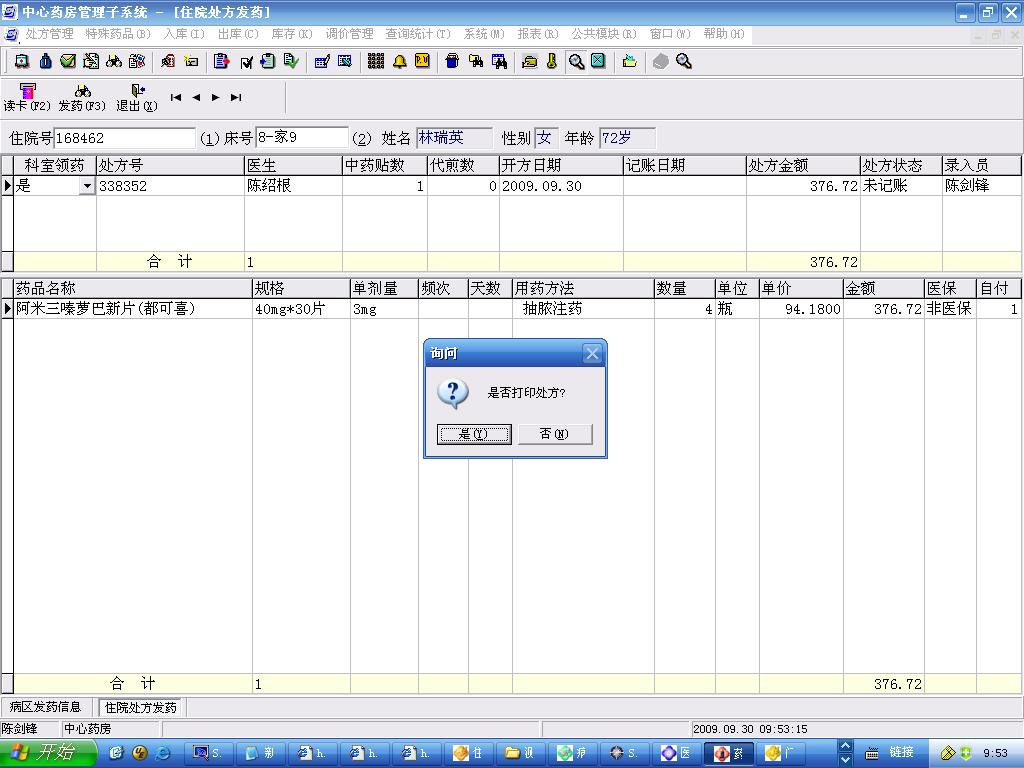Click the dotted grid toolbar icon
This screenshot has width=1024, height=768.
(x=376, y=61)
